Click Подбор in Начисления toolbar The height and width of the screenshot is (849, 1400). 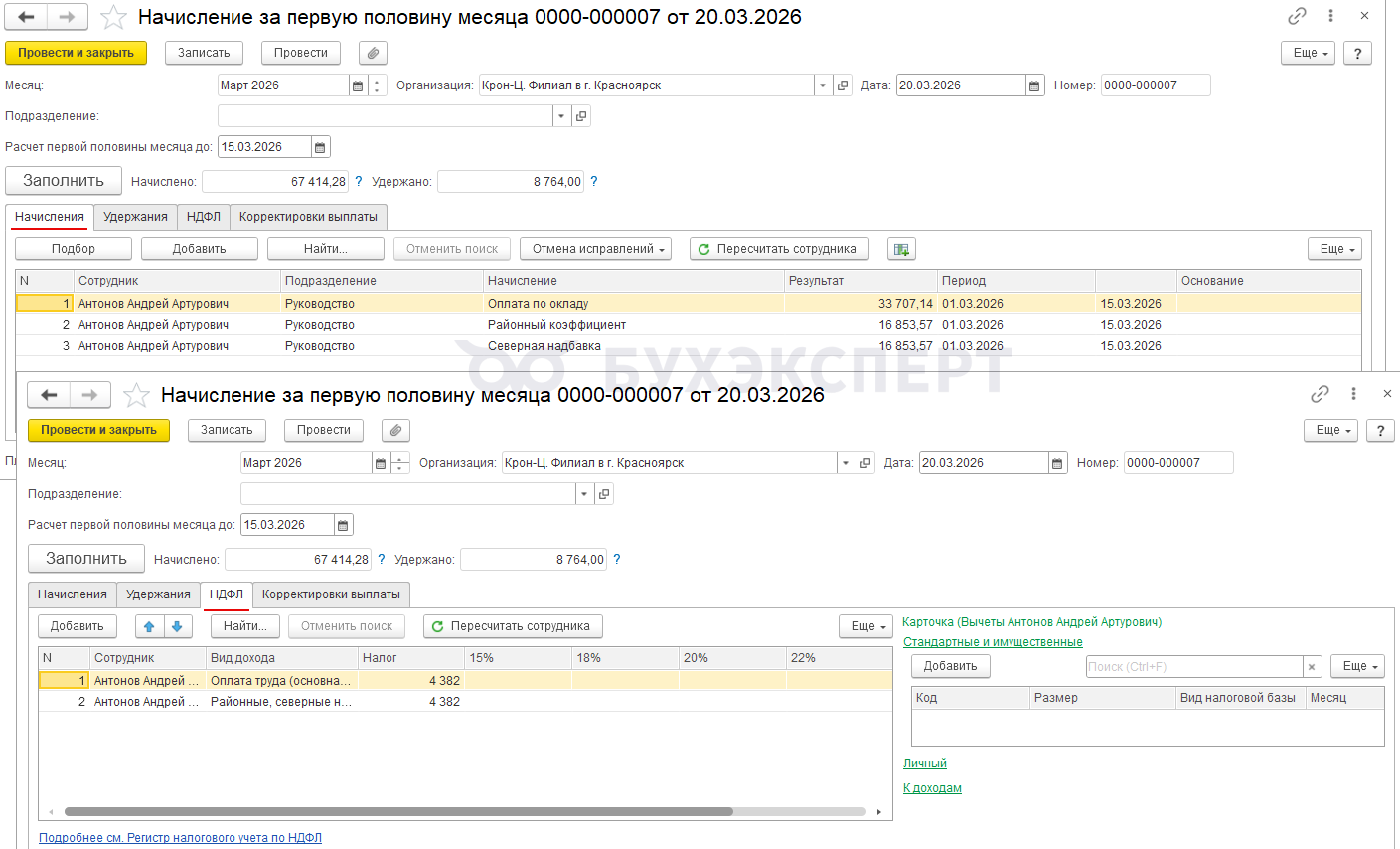point(74,249)
